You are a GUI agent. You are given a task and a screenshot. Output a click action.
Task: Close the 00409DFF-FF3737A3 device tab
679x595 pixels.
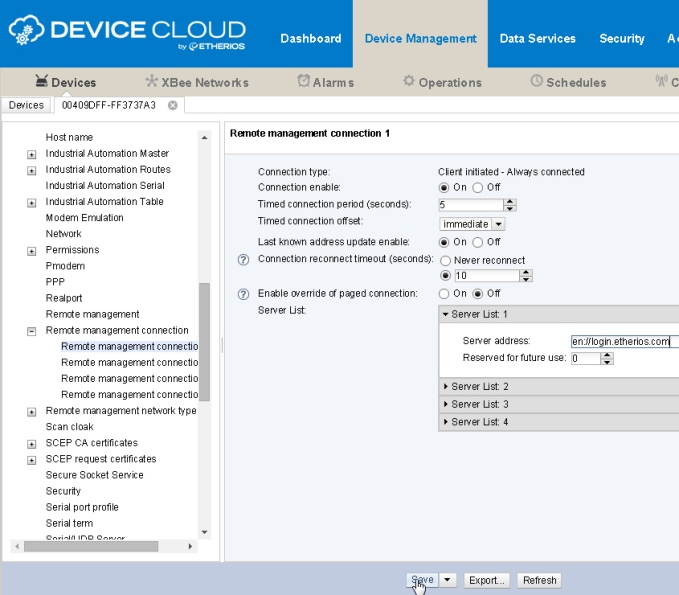(172, 105)
